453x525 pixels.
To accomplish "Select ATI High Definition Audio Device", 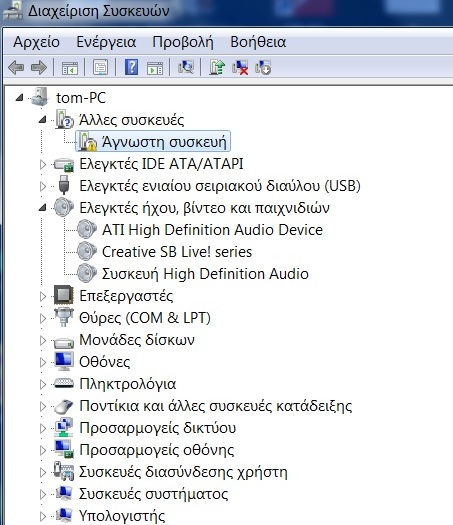I will 212,230.
